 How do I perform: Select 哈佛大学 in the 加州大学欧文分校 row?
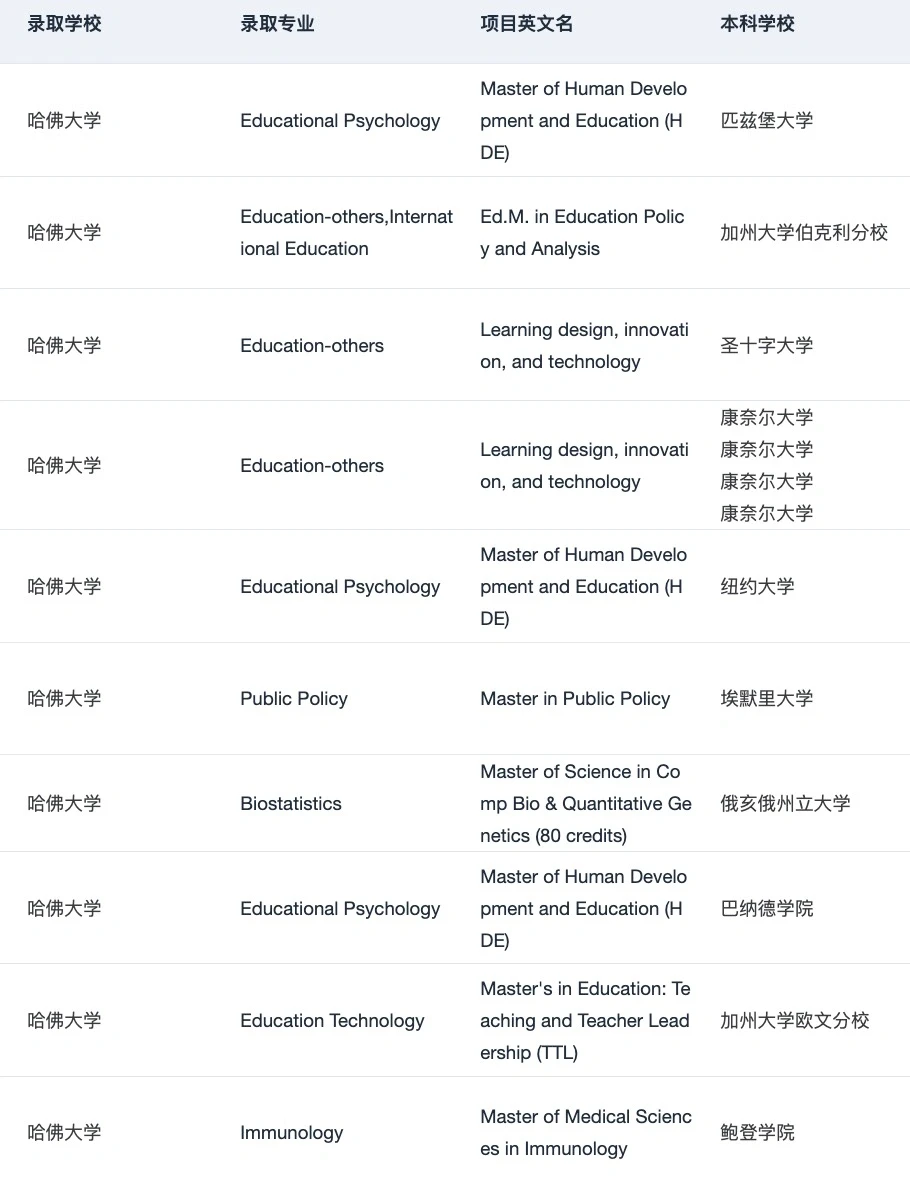point(65,1021)
